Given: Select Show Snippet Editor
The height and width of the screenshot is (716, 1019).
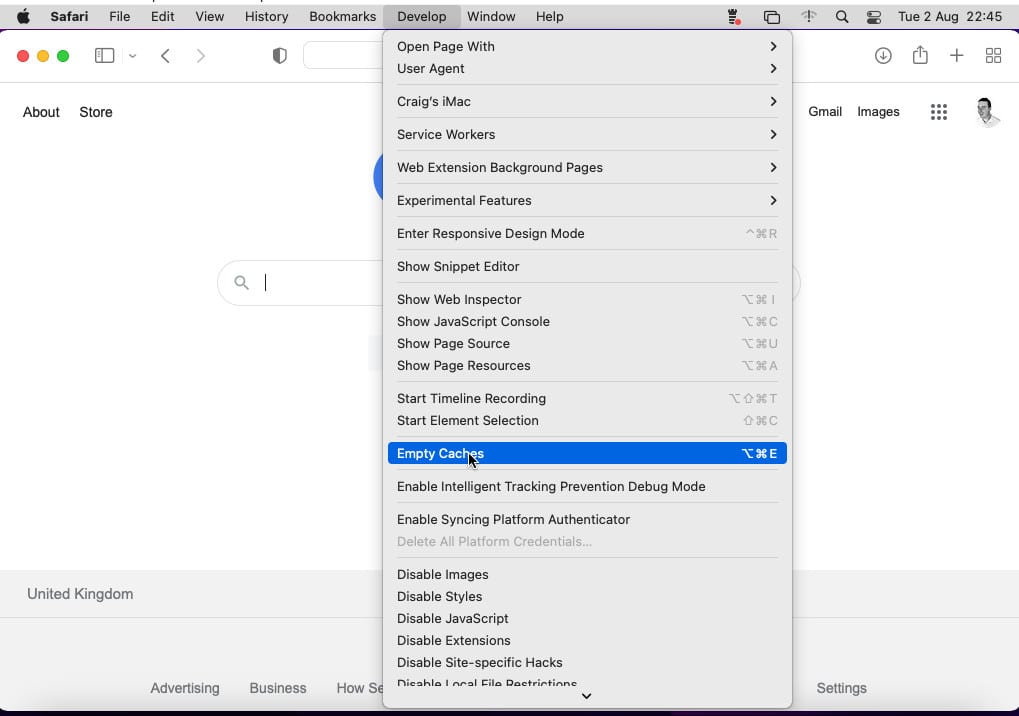Looking at the screenshot, I should click(x=587, y=266).
